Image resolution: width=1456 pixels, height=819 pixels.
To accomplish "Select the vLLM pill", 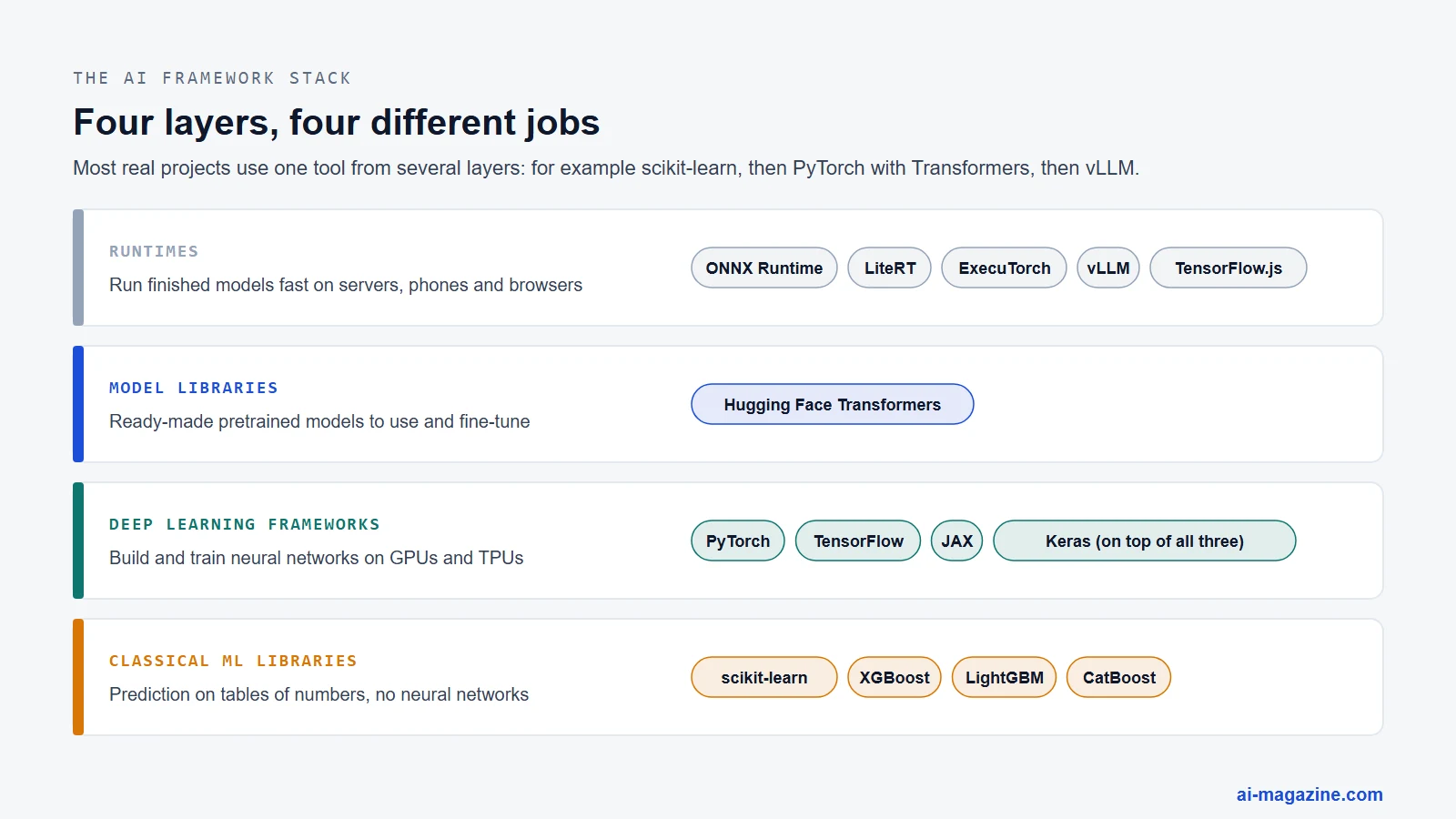I will tap(1108, 268).
